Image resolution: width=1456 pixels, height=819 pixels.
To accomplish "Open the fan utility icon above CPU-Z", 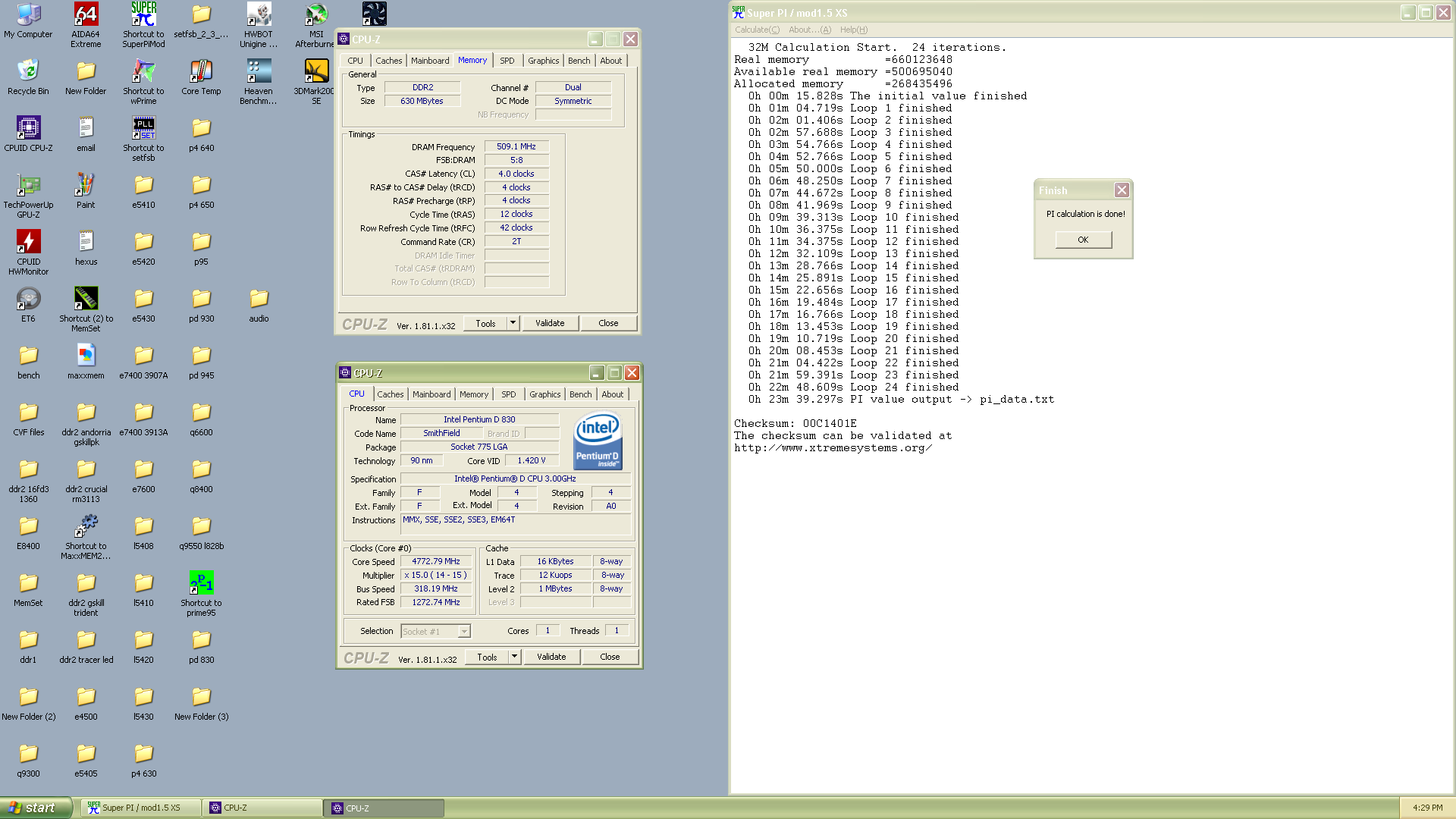I will [x=374, y=14].
